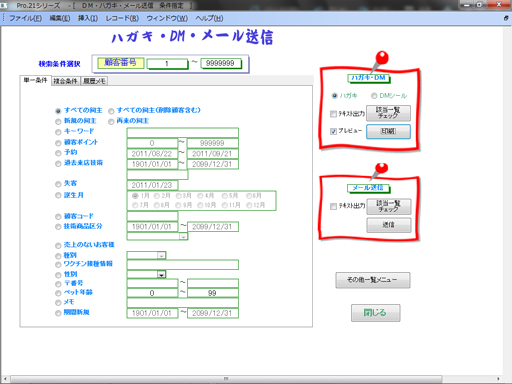The image size is (512, 384).
Task: Expand the 技術商品区分 combo box
Action: pos(183,236)
